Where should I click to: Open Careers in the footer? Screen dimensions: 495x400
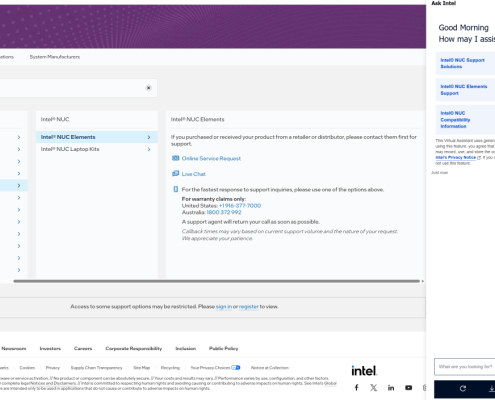click(x=83, y=349)
